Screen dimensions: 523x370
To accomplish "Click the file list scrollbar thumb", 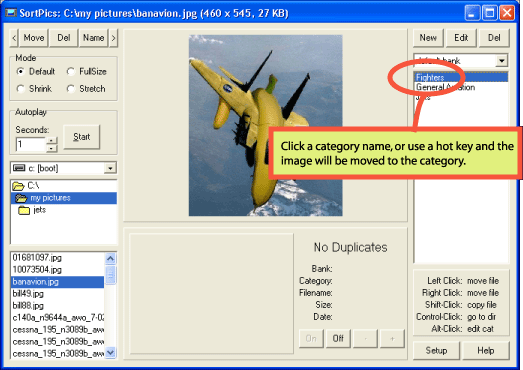I will tap(110, 275).
